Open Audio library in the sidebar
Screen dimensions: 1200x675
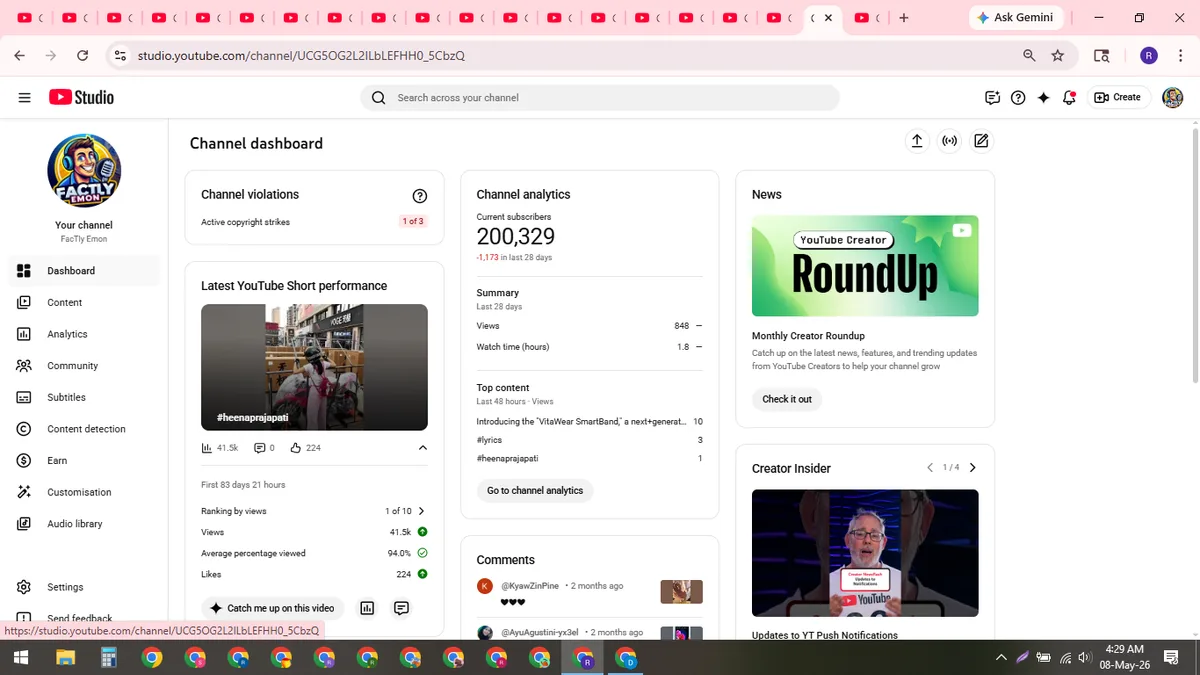84,524
